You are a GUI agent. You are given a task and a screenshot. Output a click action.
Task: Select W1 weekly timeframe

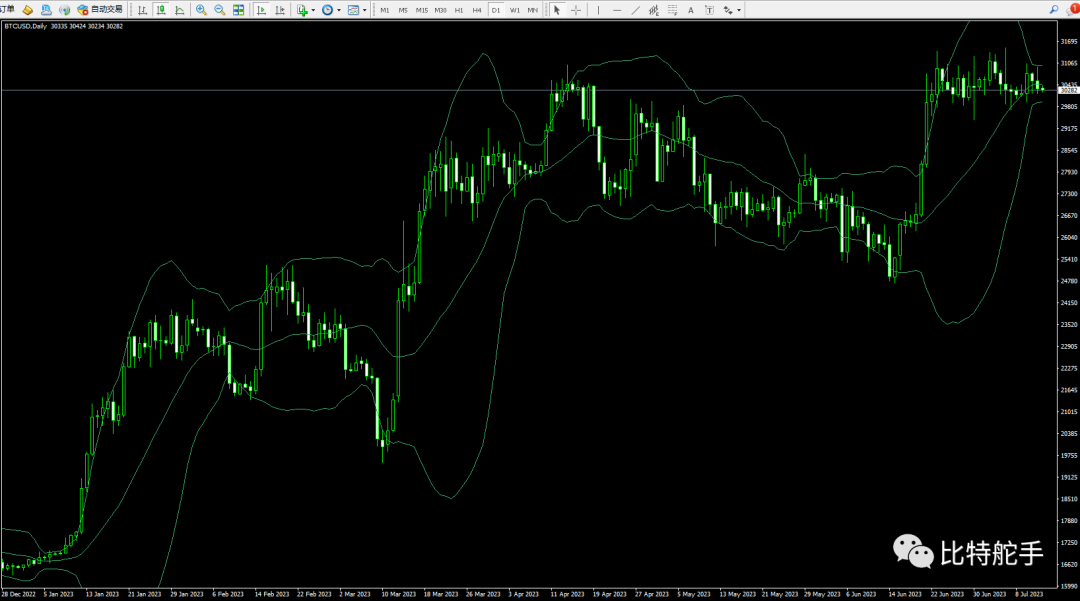[515, 10]
